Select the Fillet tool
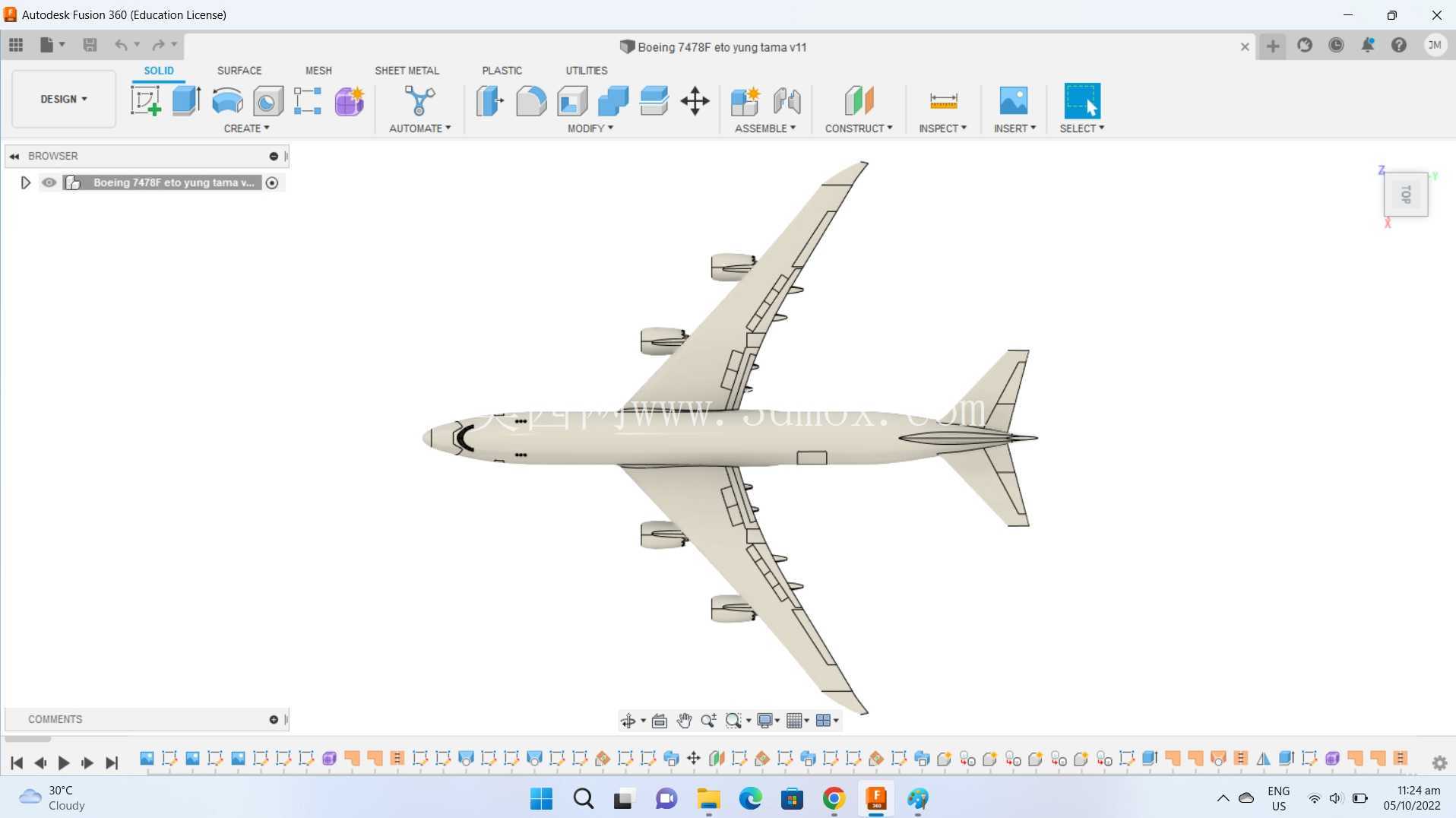 point(531,100)
